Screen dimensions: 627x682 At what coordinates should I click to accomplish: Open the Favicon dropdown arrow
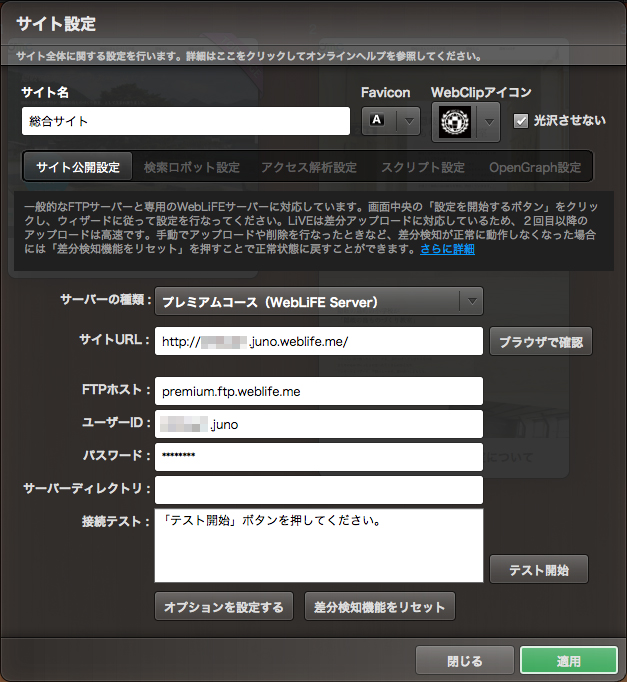point(409,121)
